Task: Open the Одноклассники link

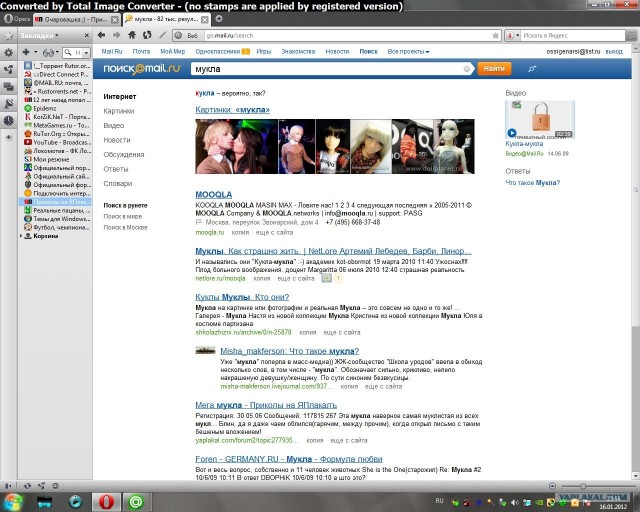Action: pos(218,51)
